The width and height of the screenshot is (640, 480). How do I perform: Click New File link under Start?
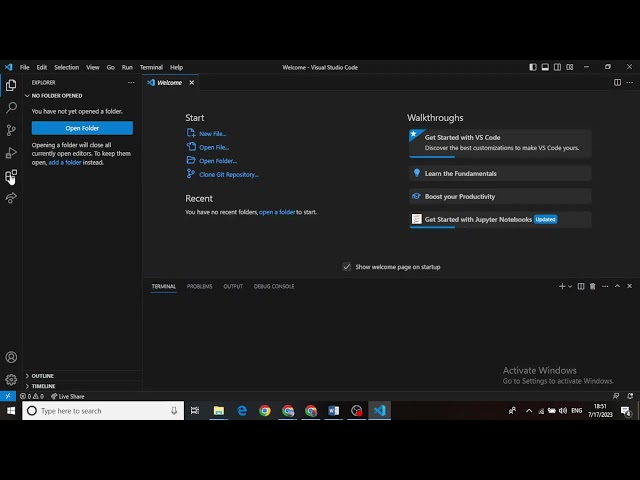point(213,133)
